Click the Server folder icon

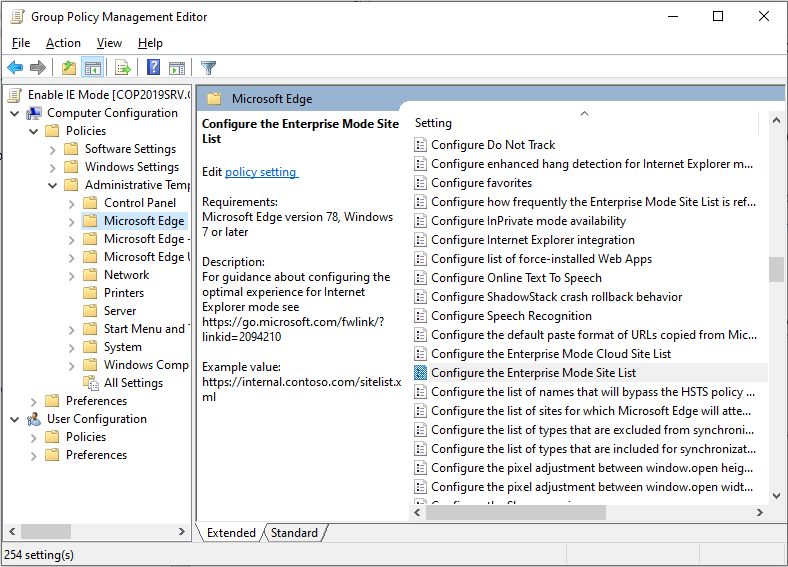coord(90,311)
